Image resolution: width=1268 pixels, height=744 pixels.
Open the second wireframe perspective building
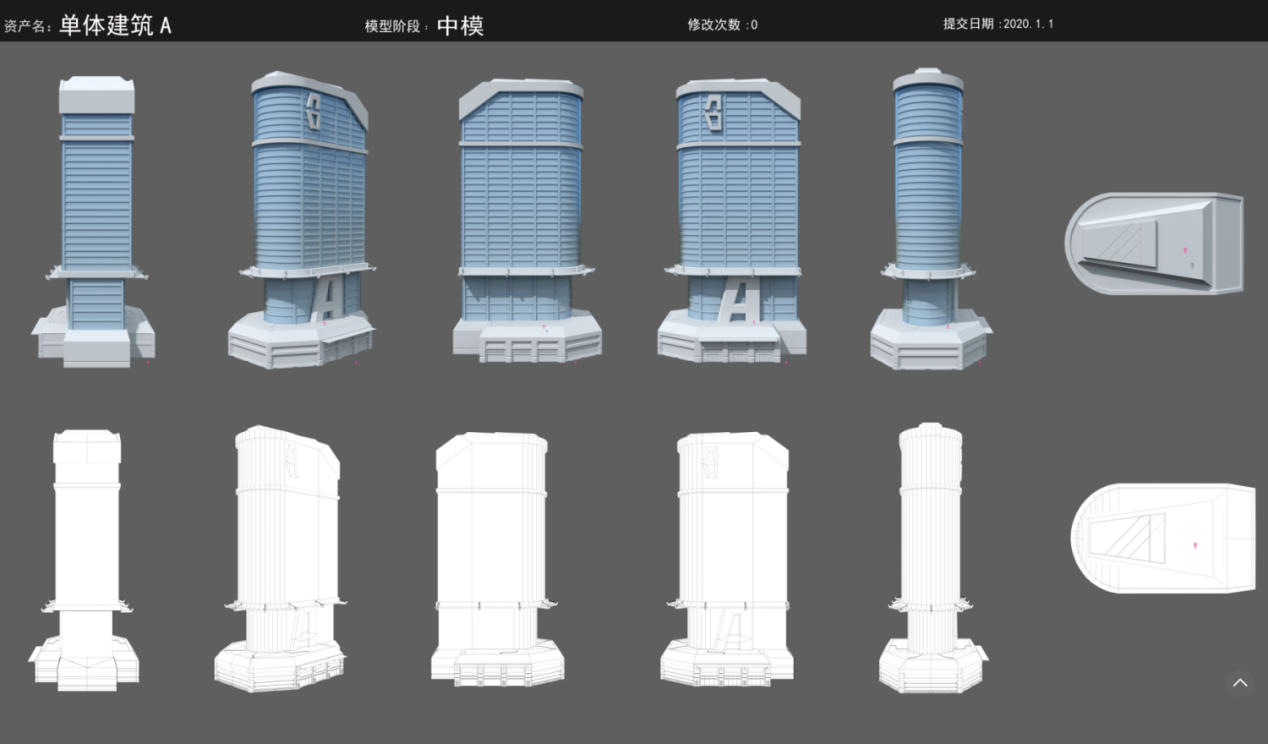pos(281,559)
